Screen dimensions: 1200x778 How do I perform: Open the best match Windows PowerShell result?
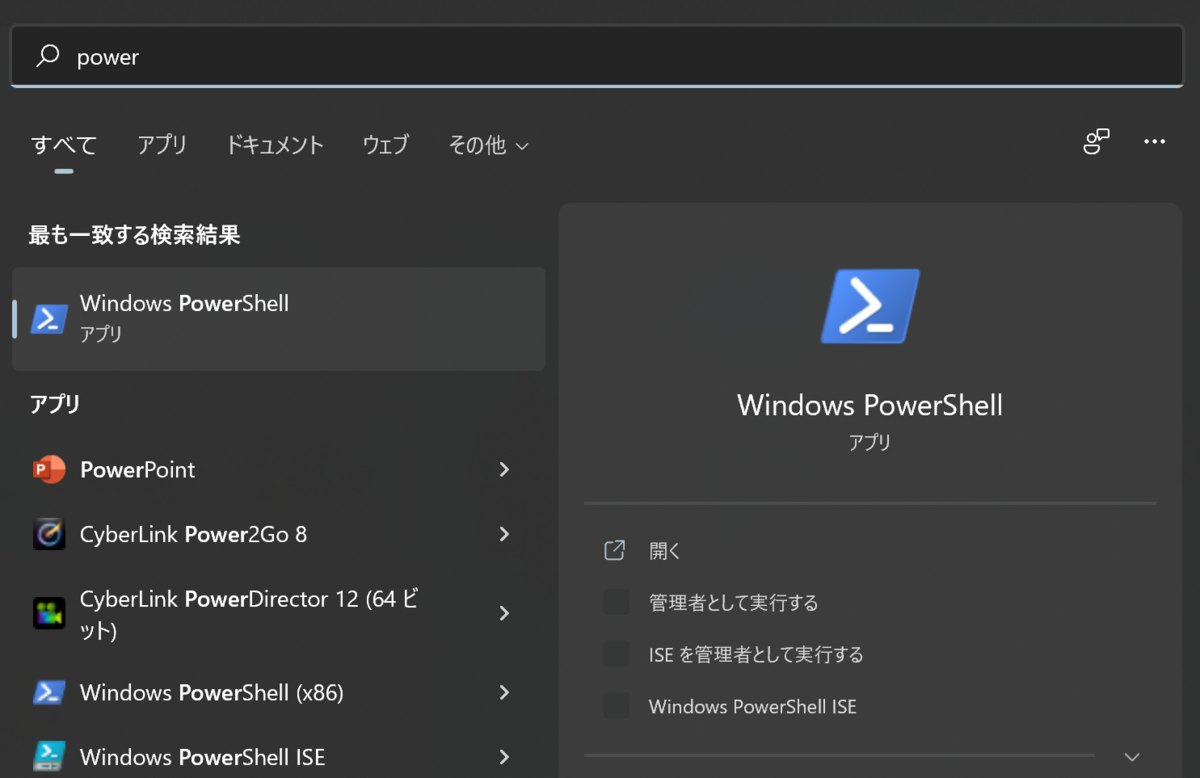pyautogui.click(x=278, y=318)
